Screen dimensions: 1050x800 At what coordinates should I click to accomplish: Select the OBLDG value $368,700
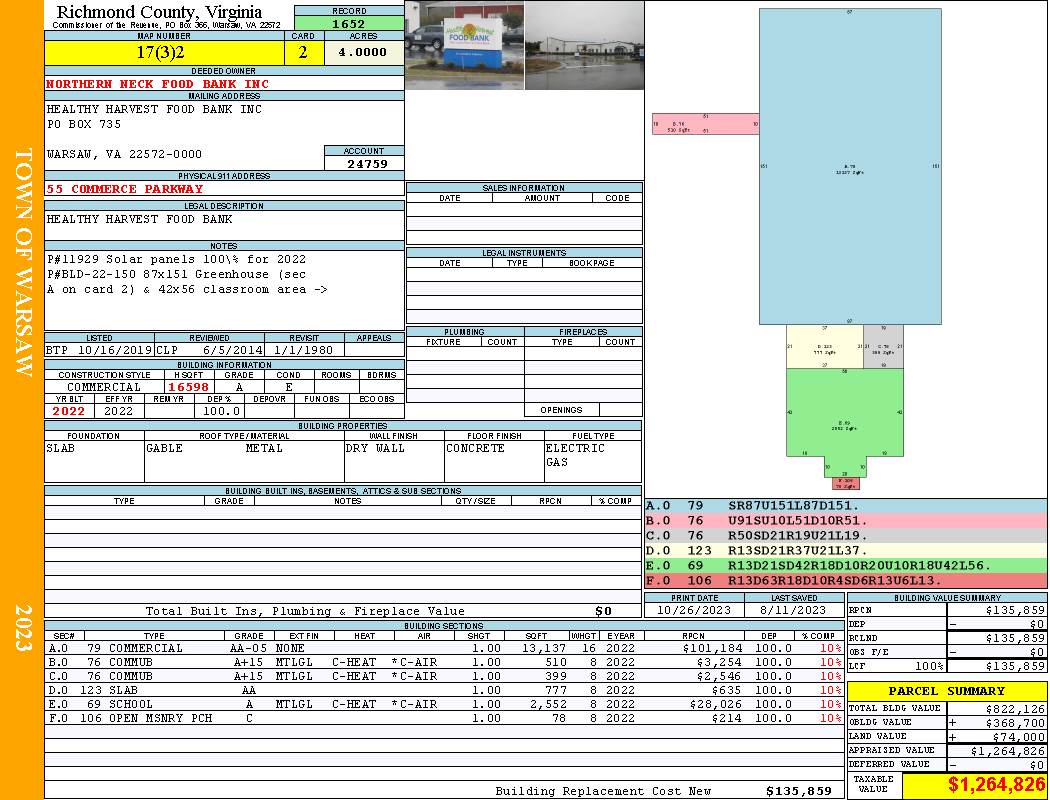tap(1015, 723)
